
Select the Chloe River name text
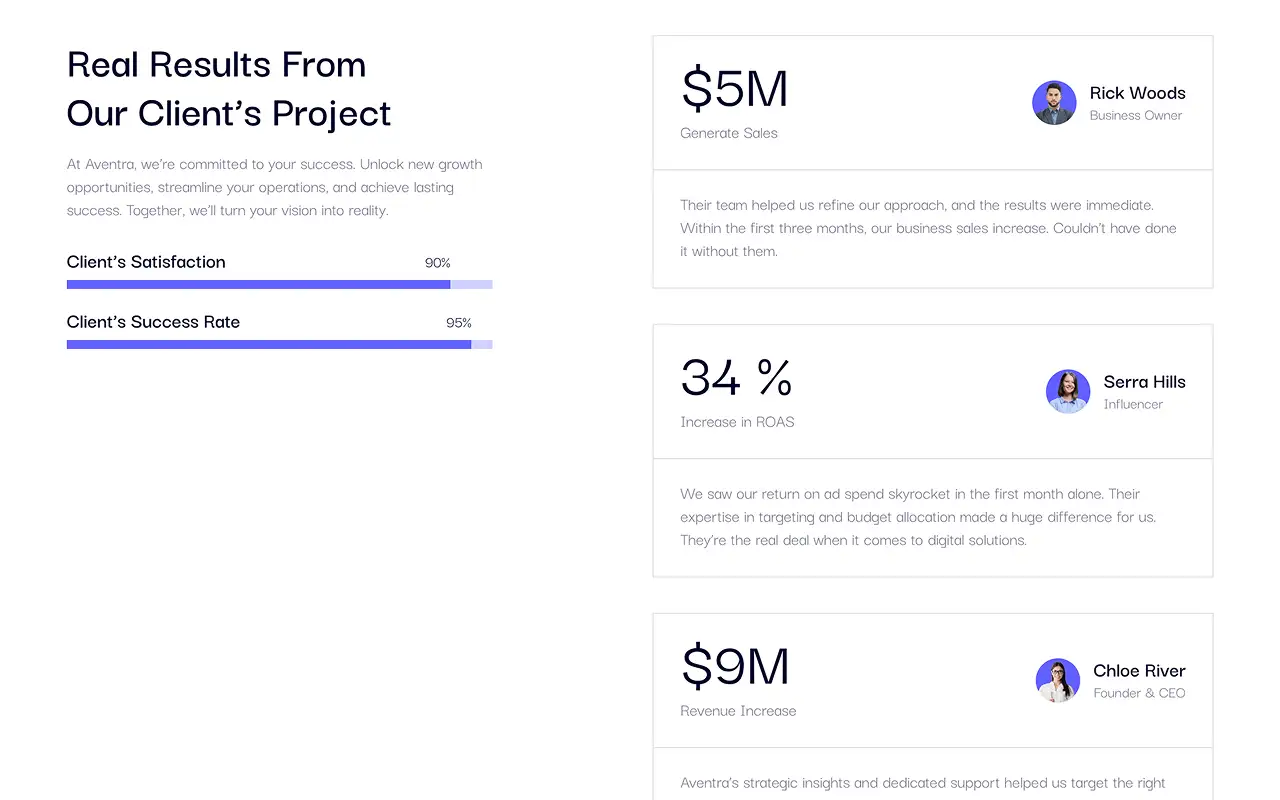coord(1139,671)
